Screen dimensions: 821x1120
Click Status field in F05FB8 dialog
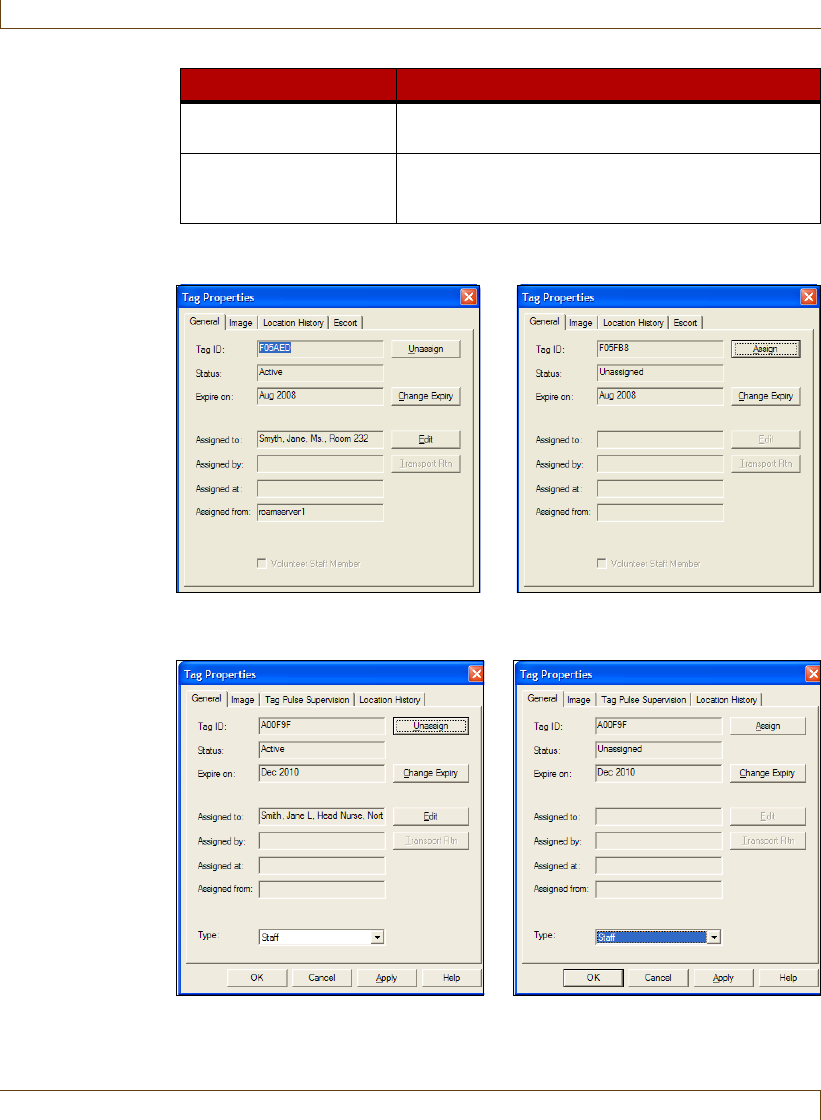pyautogui.click(x=660, y=372)
